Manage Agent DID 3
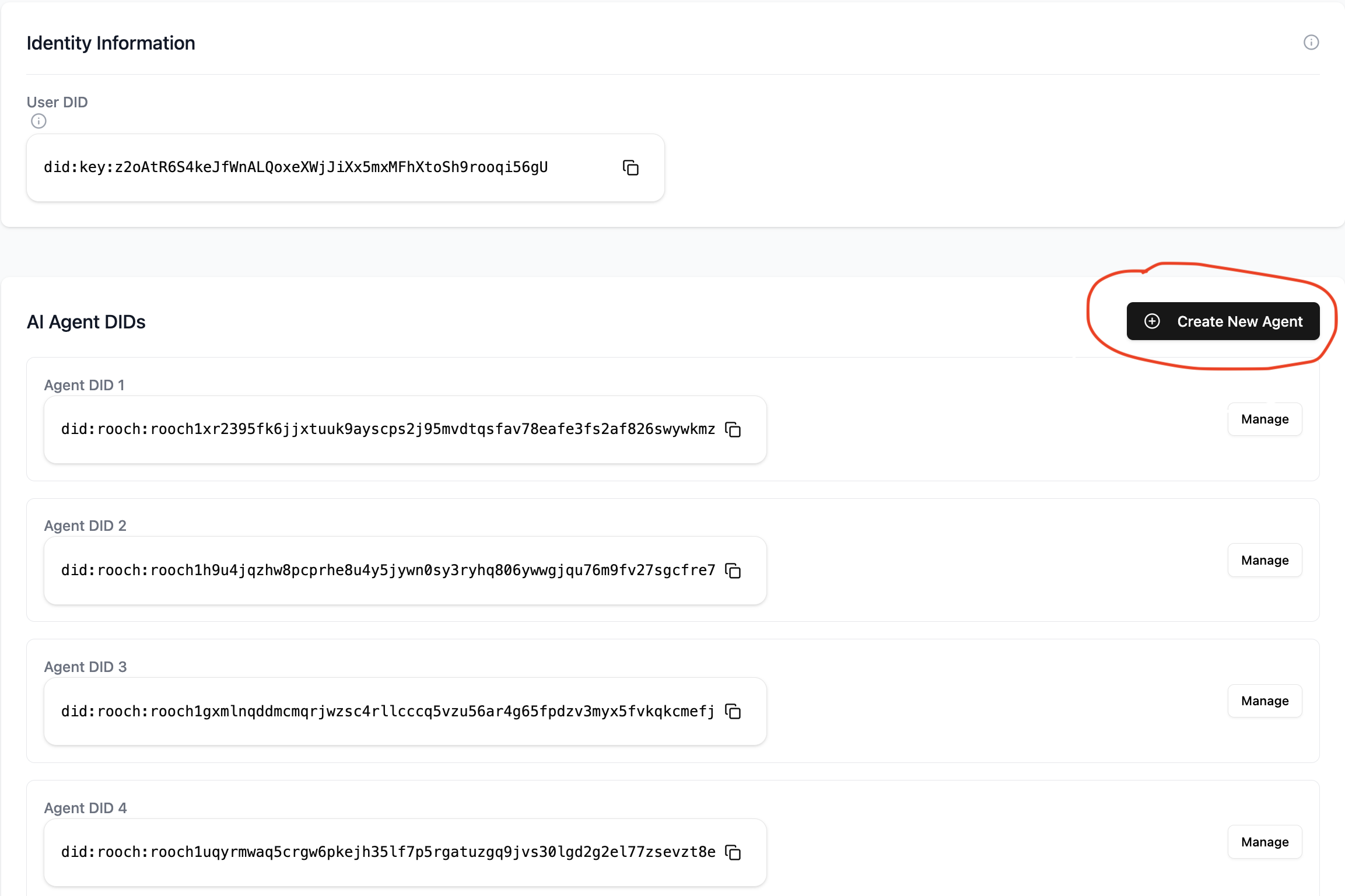Screen dimensions: 1345x896 (x=1265, y=701)
